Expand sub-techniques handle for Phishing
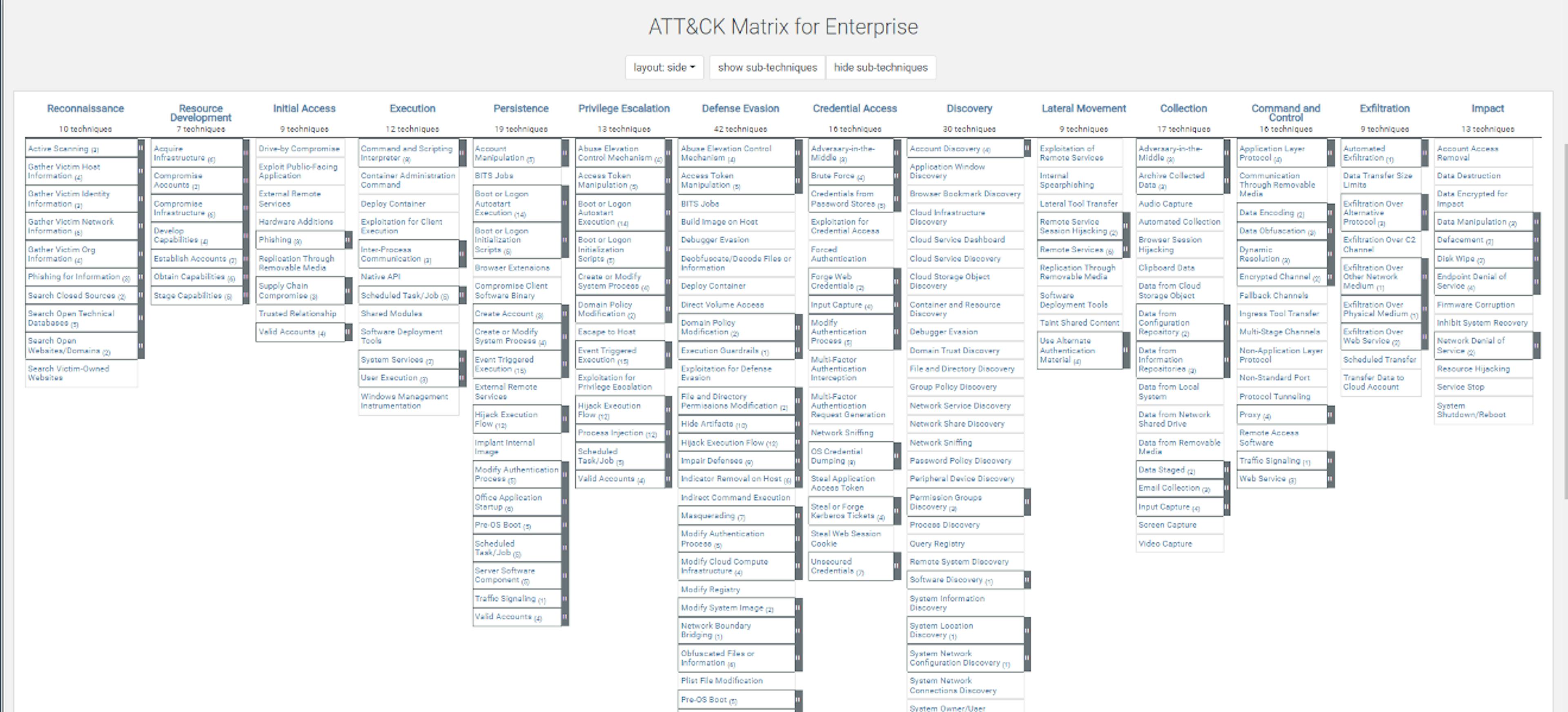Screen dimensions: 1568x712 348,240
